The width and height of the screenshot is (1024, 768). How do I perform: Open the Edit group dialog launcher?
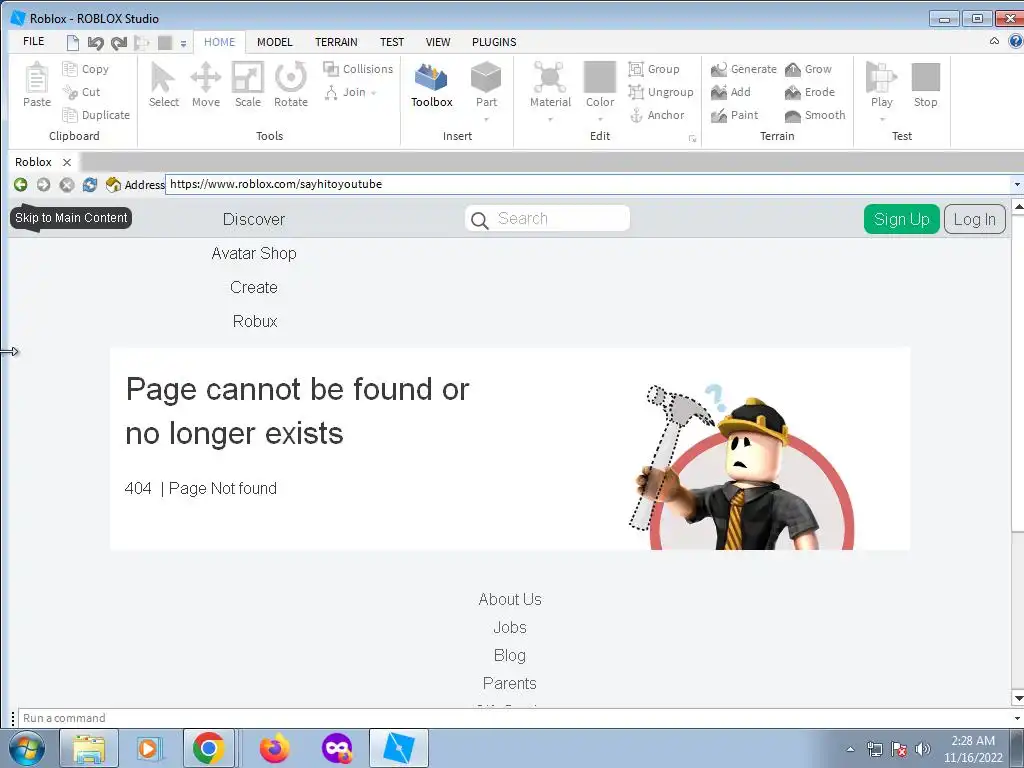click(x=692, y=138)
